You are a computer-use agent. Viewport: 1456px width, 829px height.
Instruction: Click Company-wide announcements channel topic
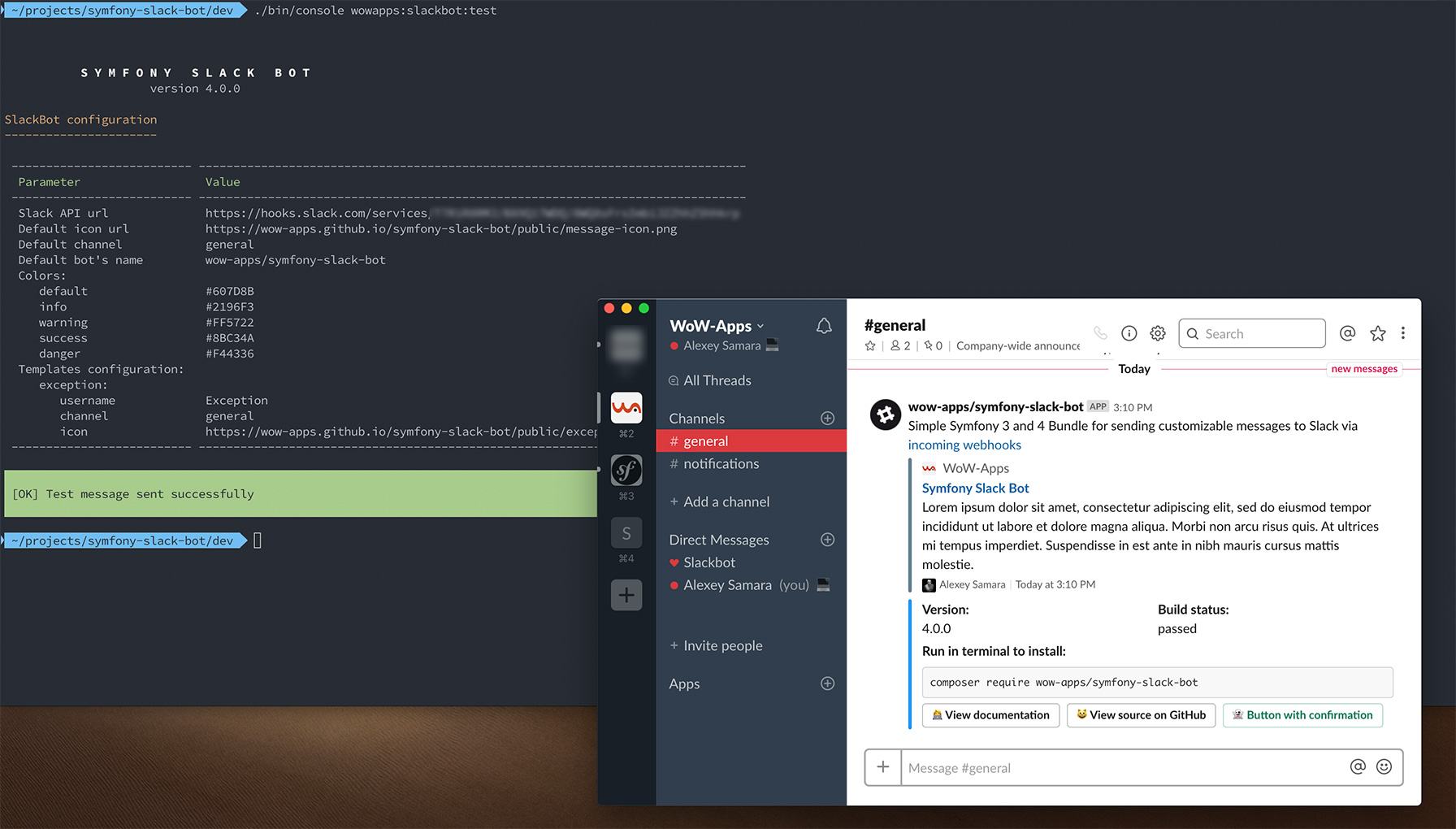click(x=1018, y=345)
